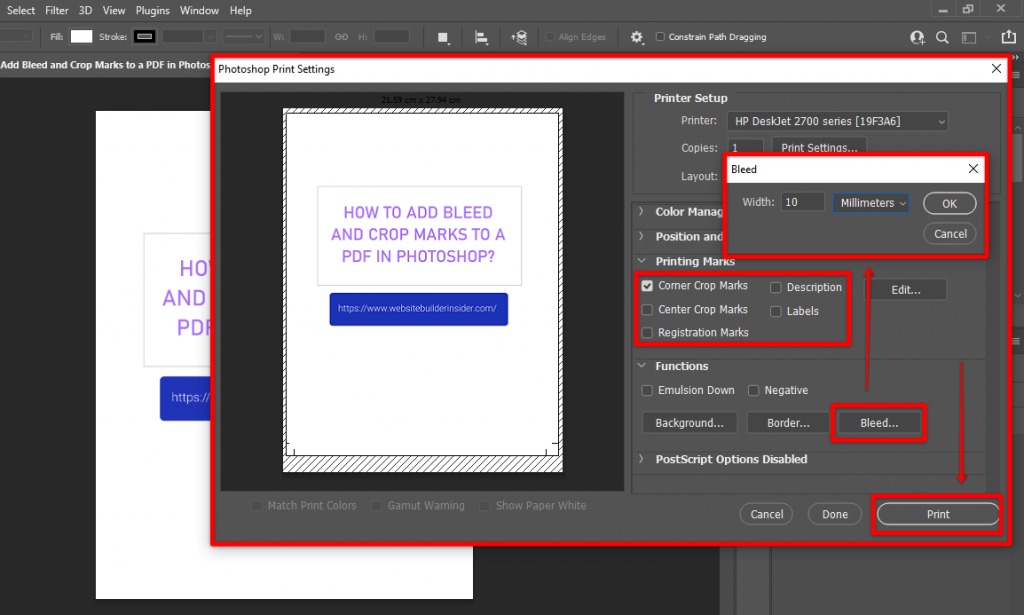The height and width of the screenshot is (615, 1024).
Task: Uncheck the Corner Crop Marks checkbox
Action: [647, 286]
